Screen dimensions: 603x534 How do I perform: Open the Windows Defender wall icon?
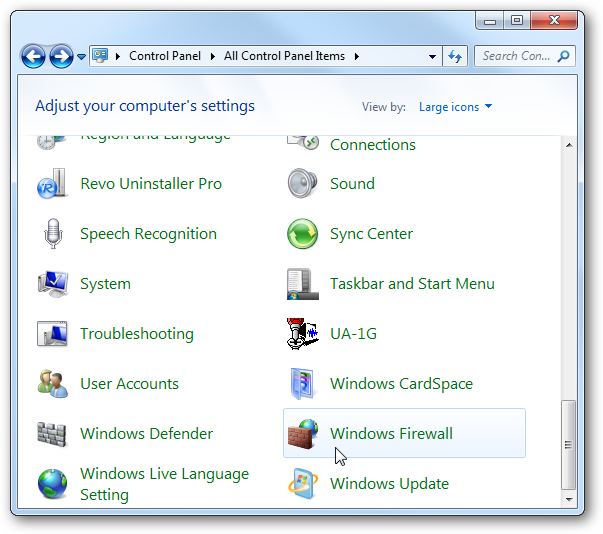point(52,434)
